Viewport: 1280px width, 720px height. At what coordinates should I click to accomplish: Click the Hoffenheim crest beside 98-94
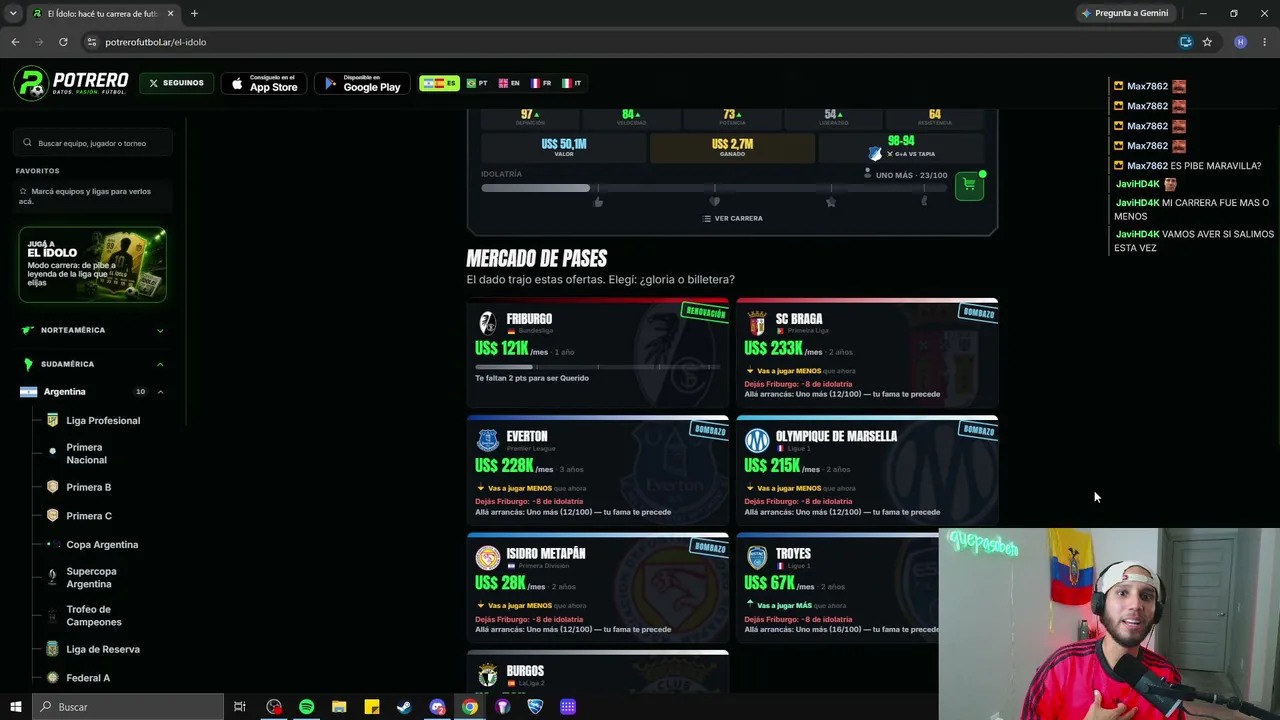coord(875,153)
